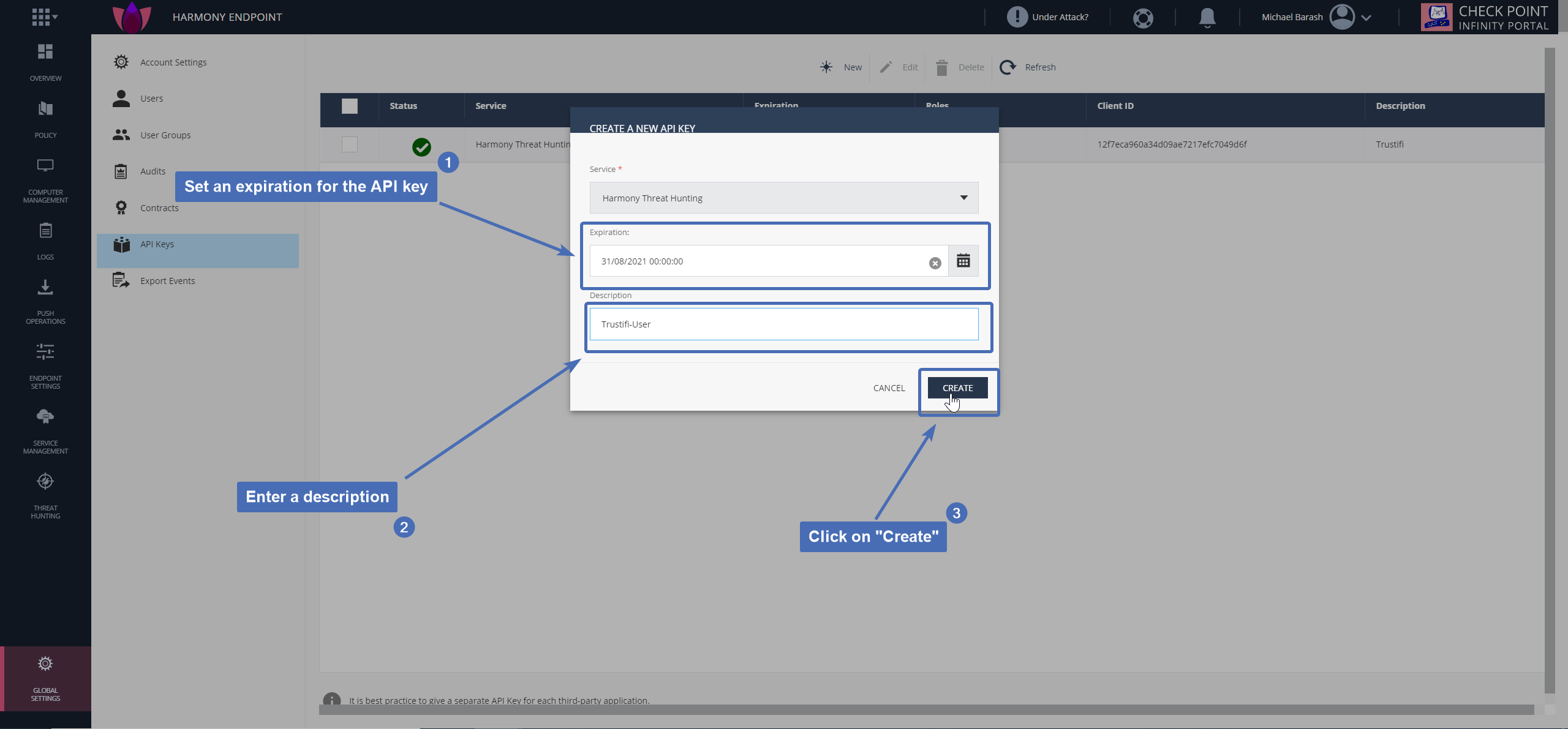Click the Description field with Trustifi-User
The height and width of the screenshot is (729, 1568).
click(784, 324)
